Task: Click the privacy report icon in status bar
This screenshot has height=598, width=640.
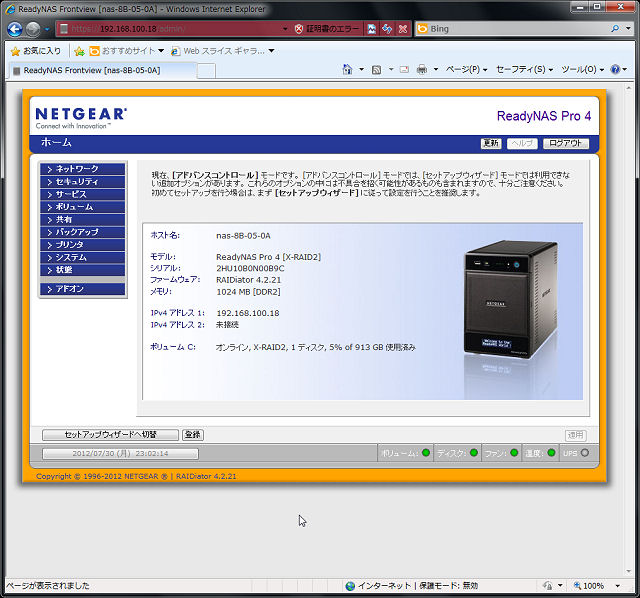Action: coord(547,586)
